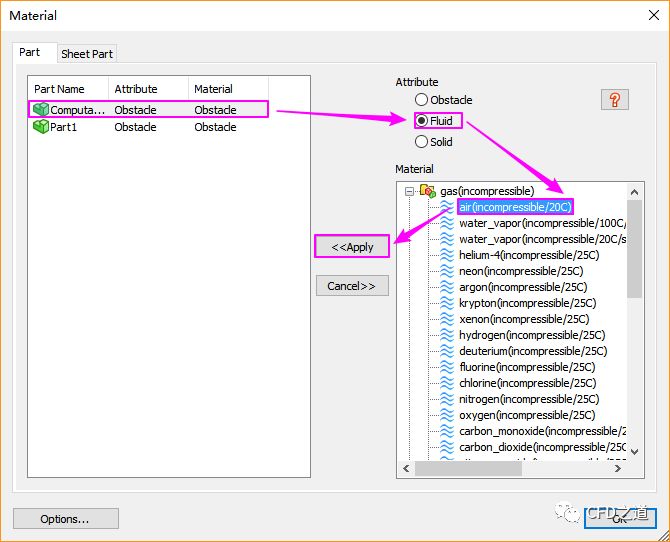This screenshot has height=542, width=670.
Task: Click the gas(incompressible) folder icon
Action: pyautogui.click(x=428, y=191)
